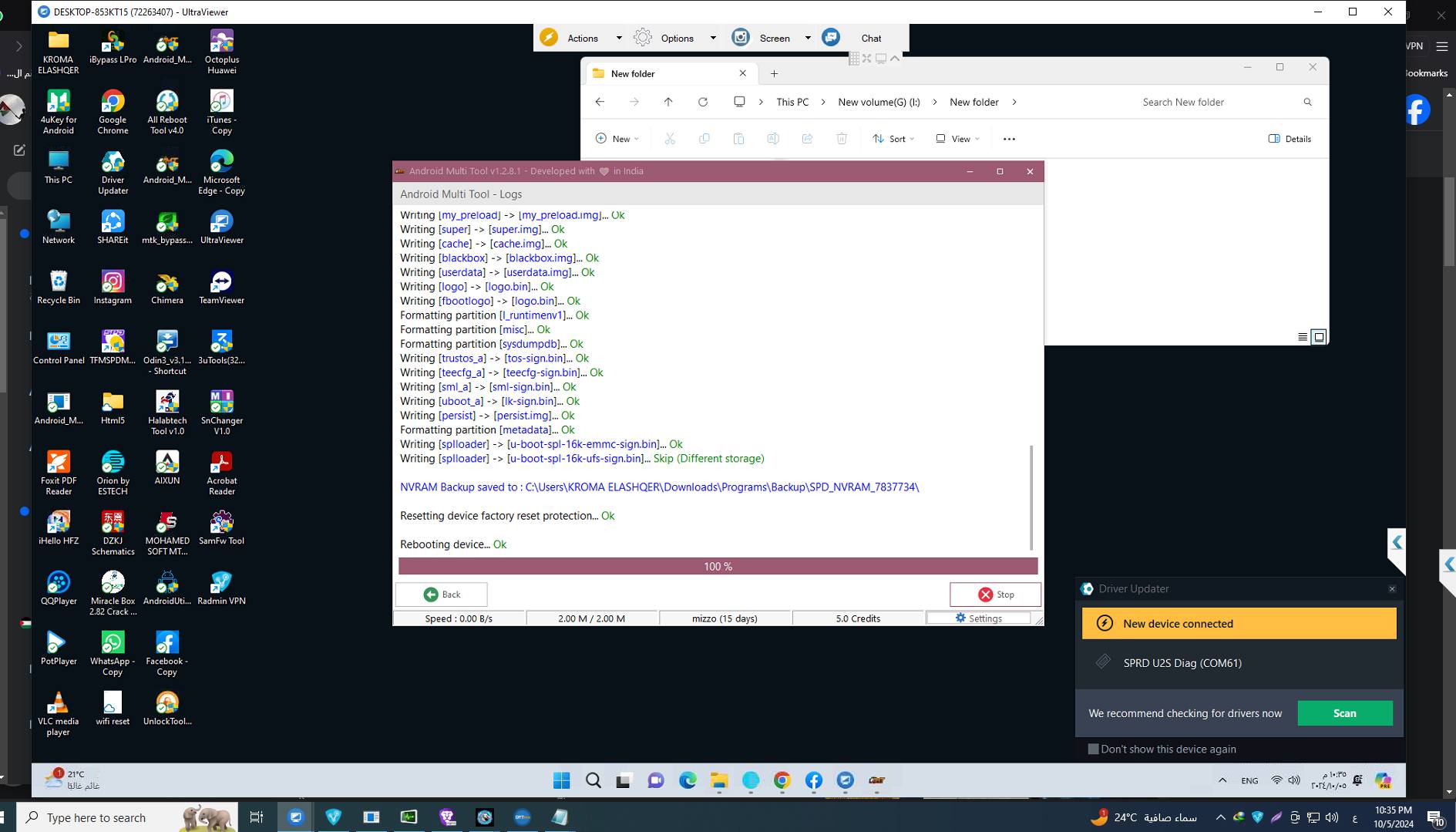The image size is (1456, 832).
Task: Add a new File Explorer tab
Action: tap(774, 73)
